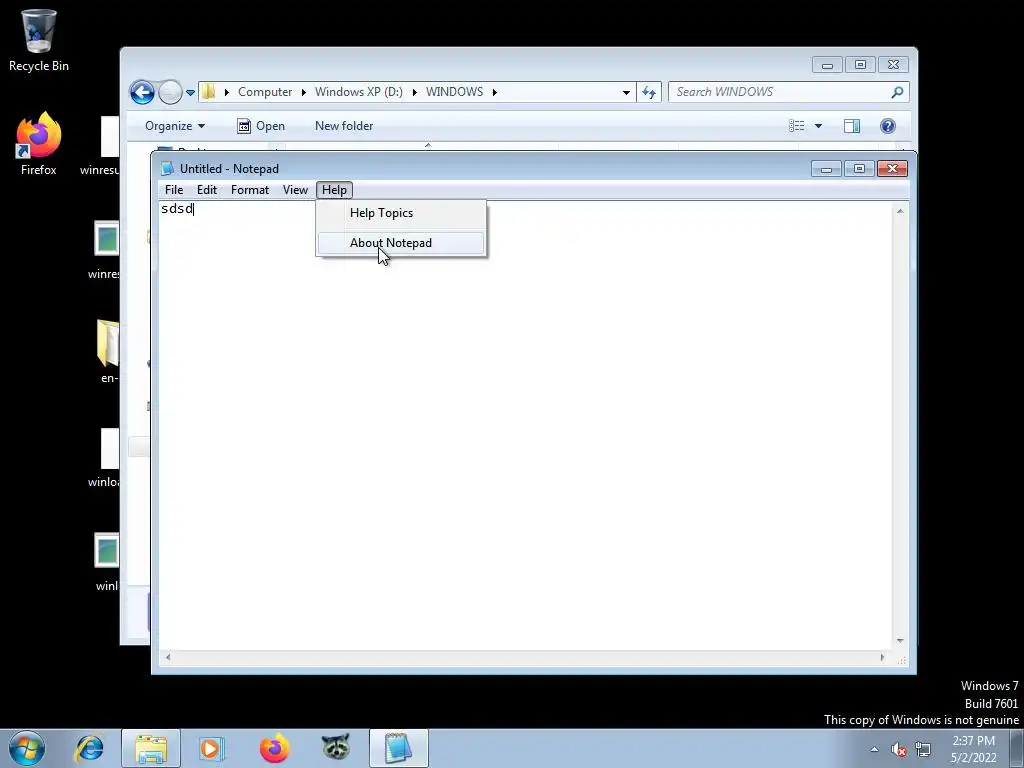The image size is (1024, 768).
Task: Open Windows Explorer taskbar icon
Action: click(x=151, y=748)
